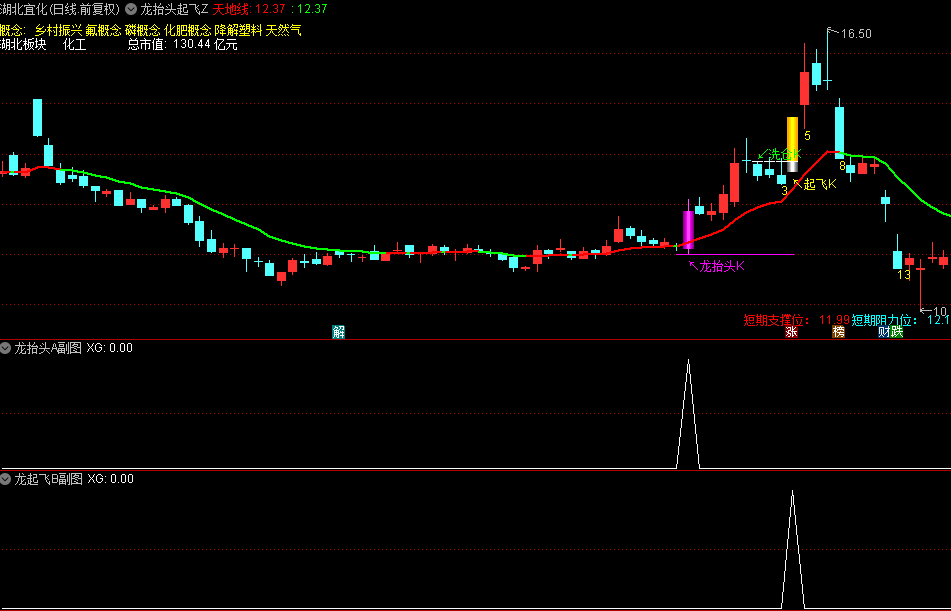
Task: Open dropdown arrow beside 龙抬头起飞Z indicator
Action: tap(130, 9)
